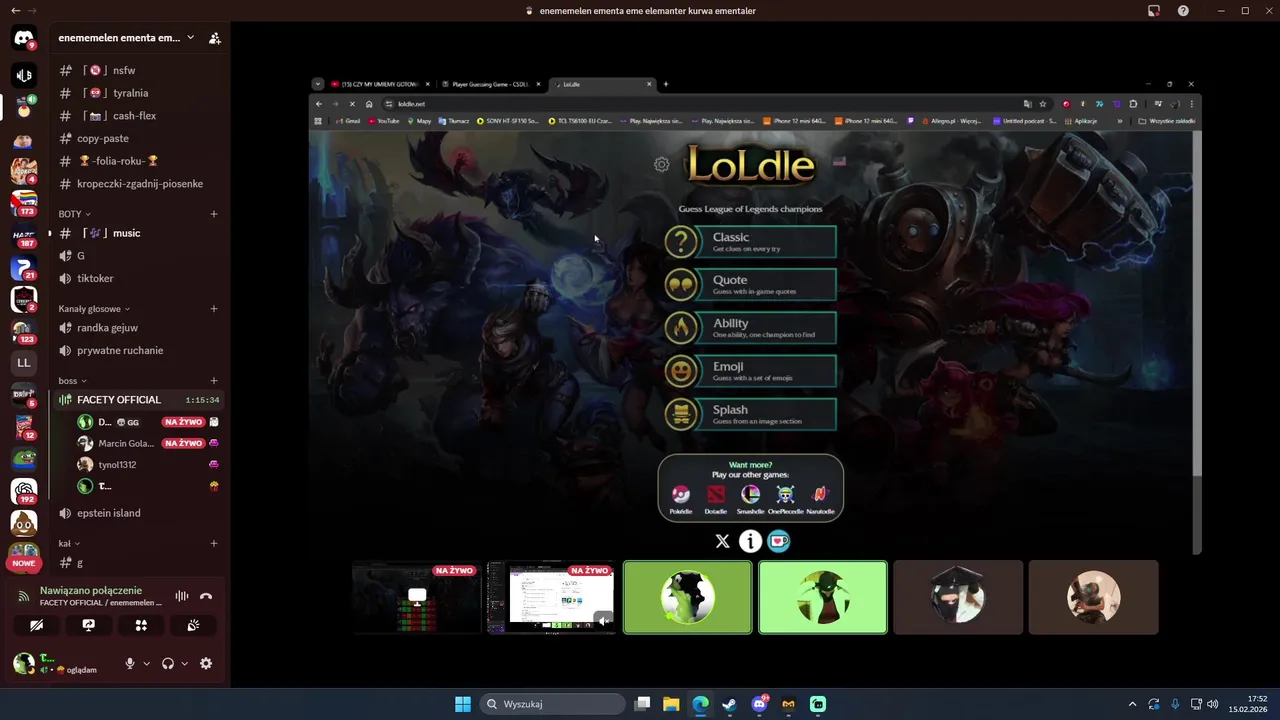Start Quote mode in streamed LoLdle
1280x720 pixels.
click(x=751, y=285)
